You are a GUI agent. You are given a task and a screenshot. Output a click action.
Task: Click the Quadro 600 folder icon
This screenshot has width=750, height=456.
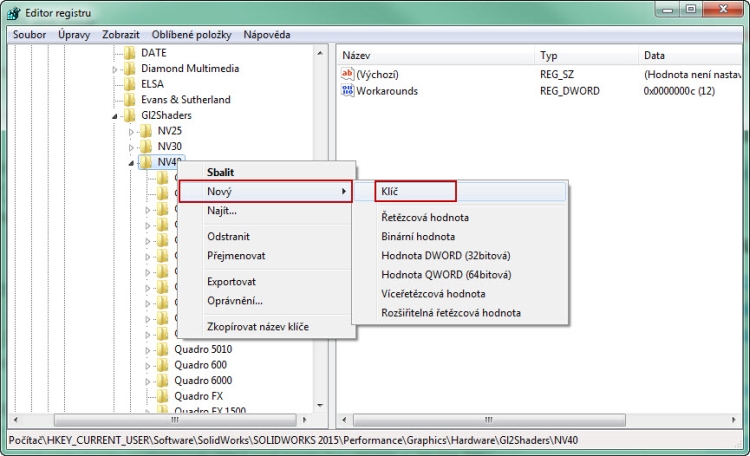pos(163,365)
